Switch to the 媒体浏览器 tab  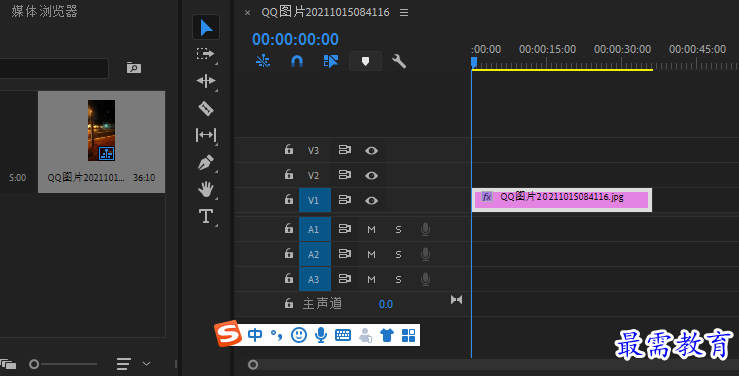pyautogui.click(x=44, y=11)
